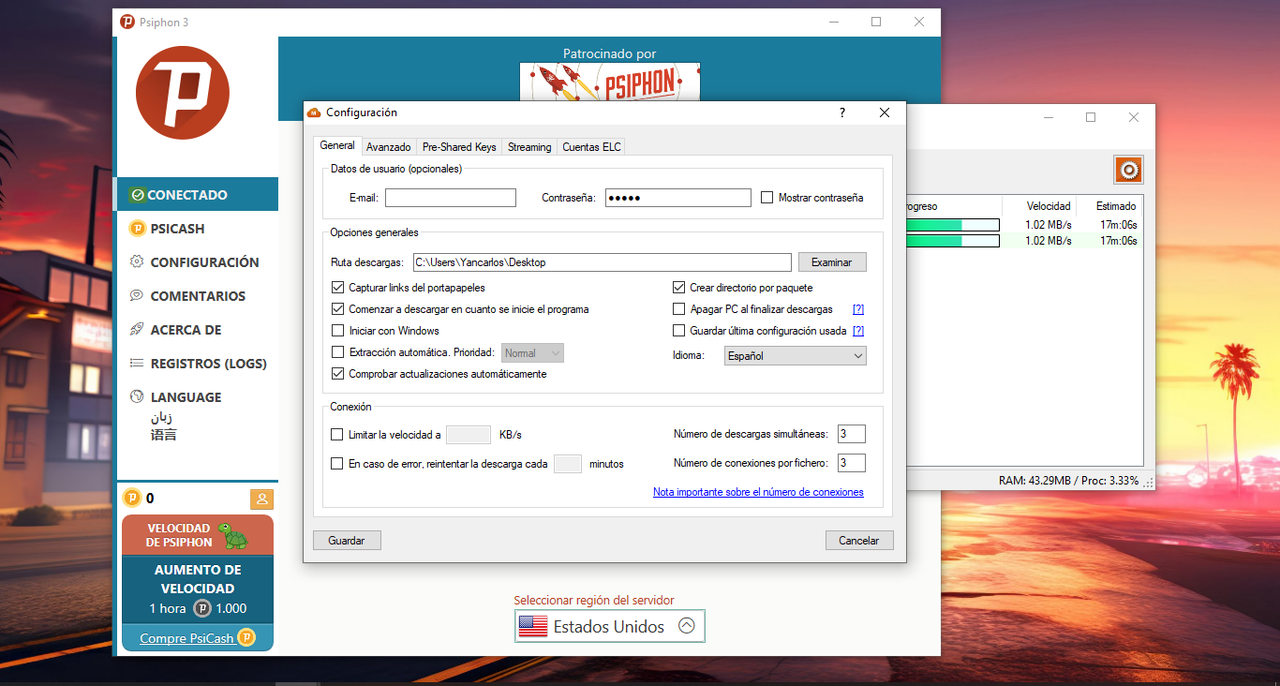
Task: Click the Número de conexiones por fichero field
Action: click(851, 463)
